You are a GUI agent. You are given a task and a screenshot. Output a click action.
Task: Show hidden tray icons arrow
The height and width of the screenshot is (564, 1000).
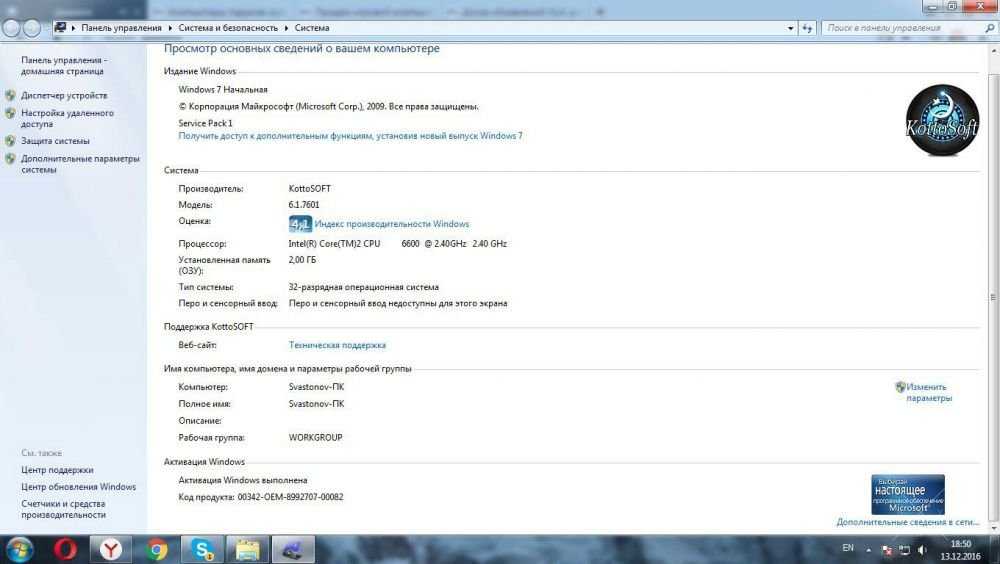868,549
